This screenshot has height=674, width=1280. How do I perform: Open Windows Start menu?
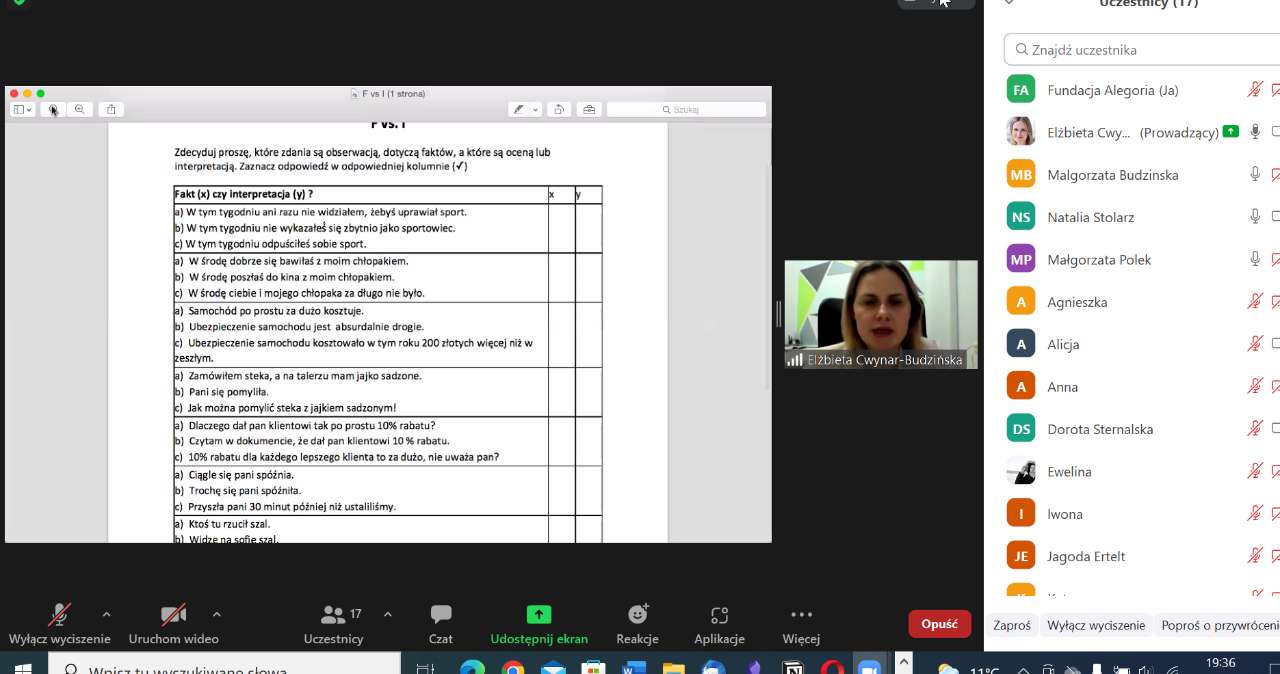(x=22, y=668)
